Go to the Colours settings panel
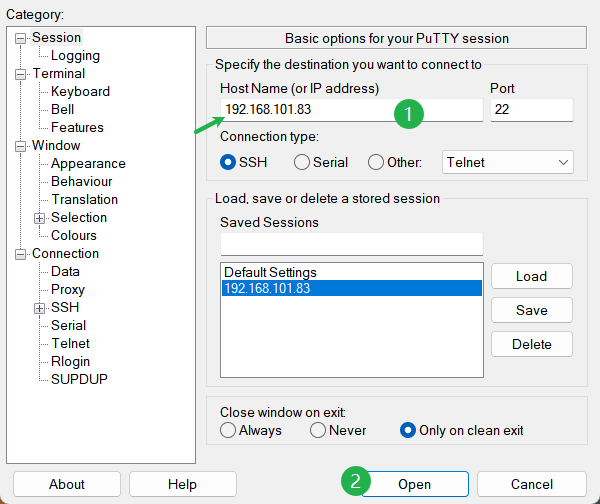 74,236
